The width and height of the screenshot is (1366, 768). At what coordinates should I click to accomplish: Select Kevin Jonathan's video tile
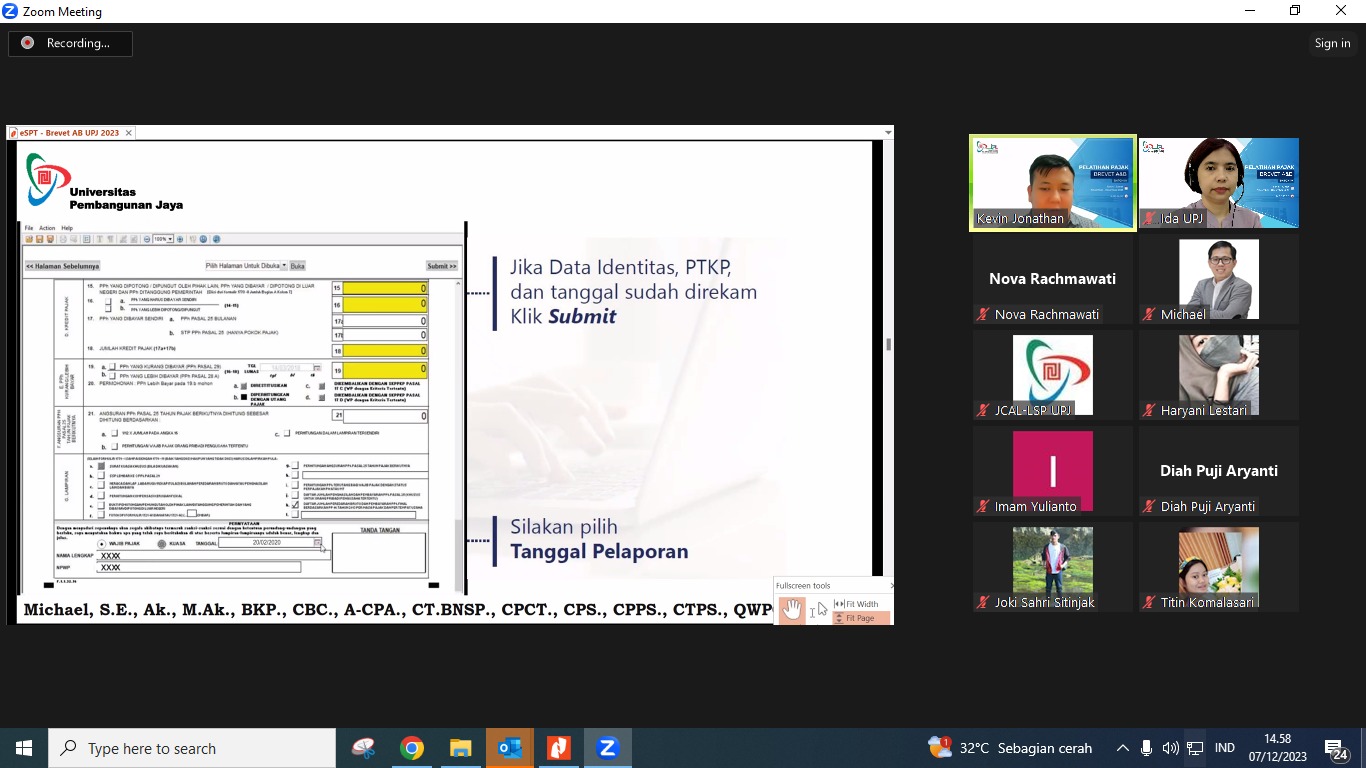(1053, 184)
